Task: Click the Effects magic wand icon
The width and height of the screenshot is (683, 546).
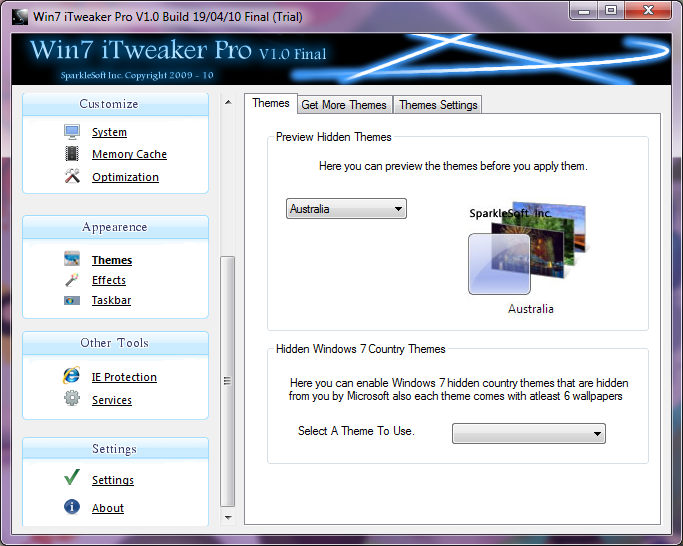Action: 72,280
